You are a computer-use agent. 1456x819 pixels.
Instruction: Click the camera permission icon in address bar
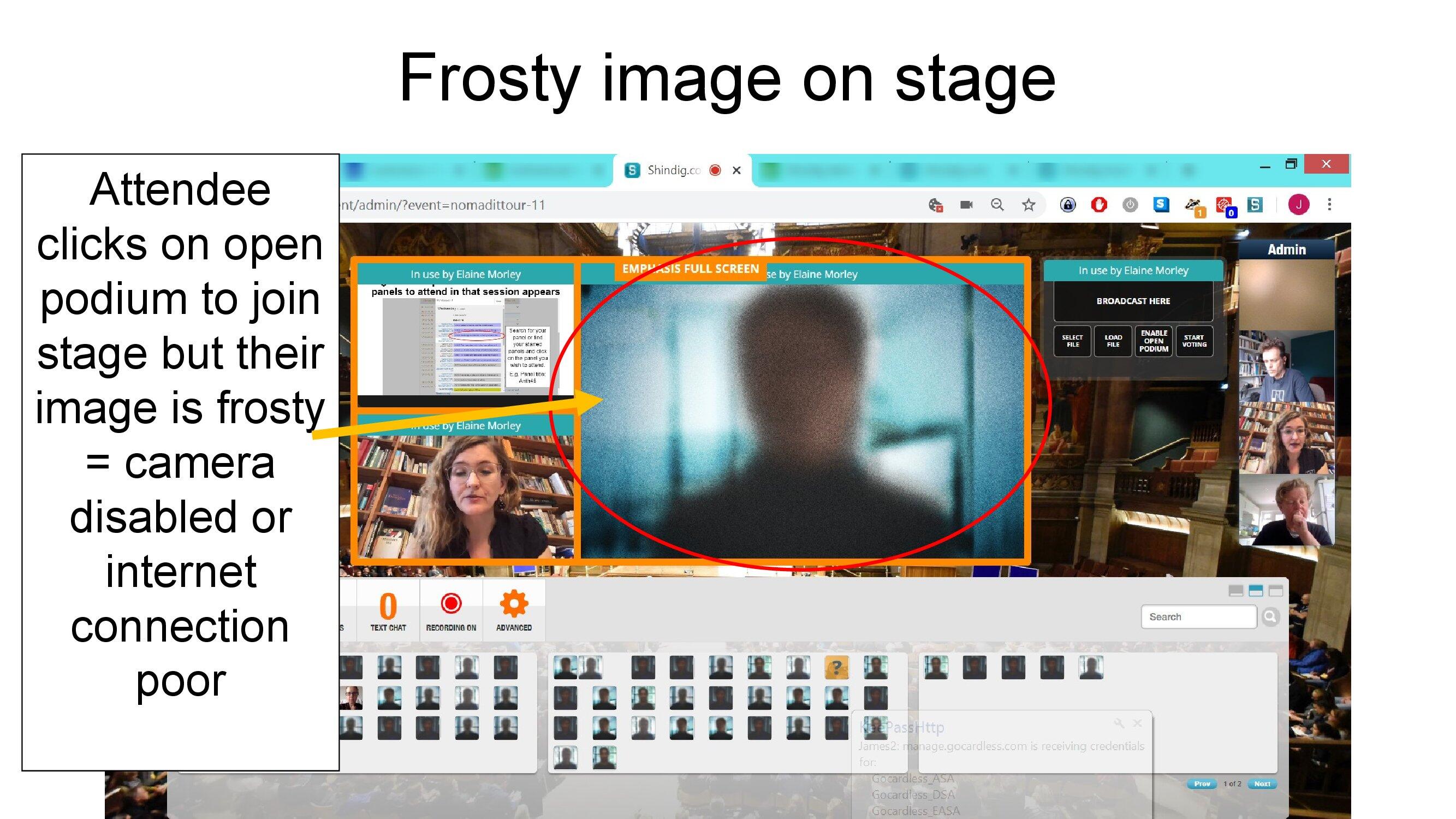point(966,205)
